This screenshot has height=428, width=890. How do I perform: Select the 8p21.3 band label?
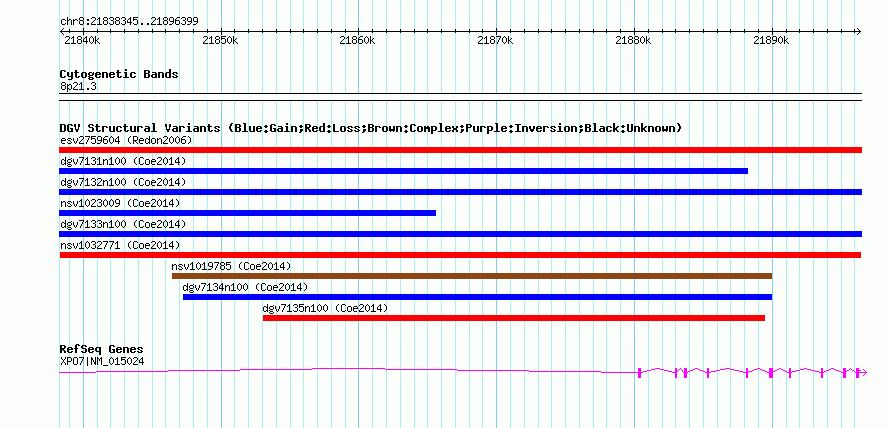pyautogui.click(x=78, y=87)
